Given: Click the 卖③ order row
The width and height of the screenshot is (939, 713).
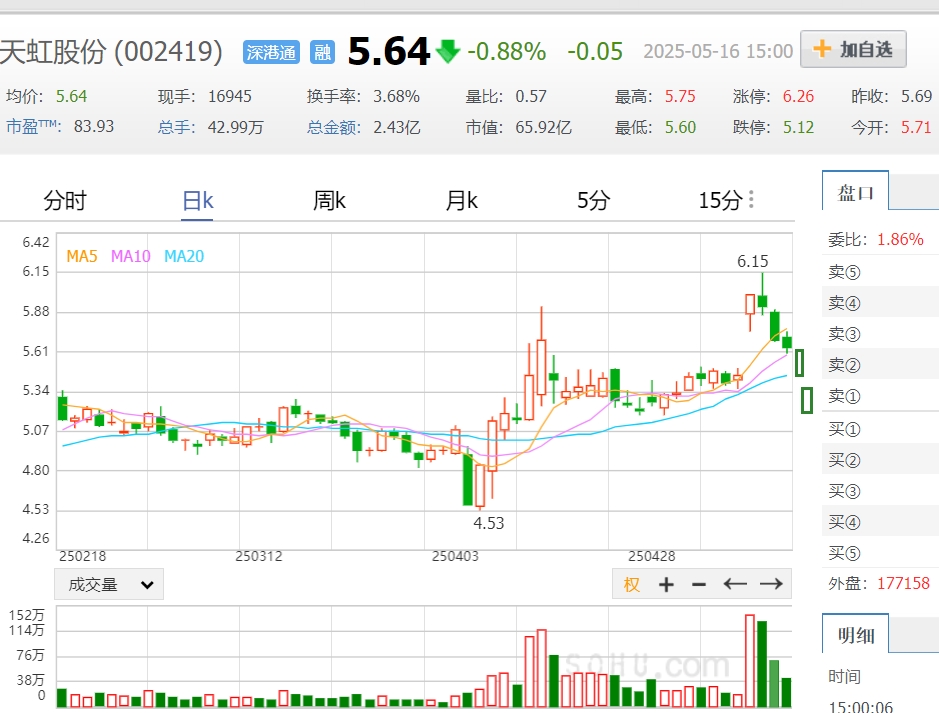Looking at the screenshot, I should coord(880,333).
